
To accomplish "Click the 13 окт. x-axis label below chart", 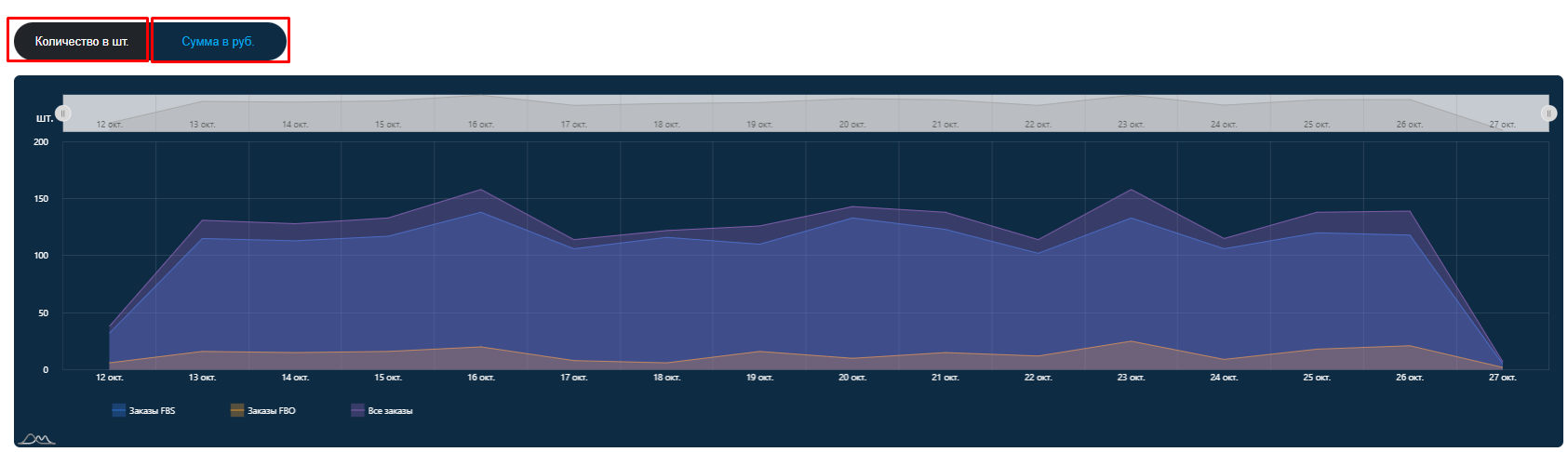I will pyautogui.click(x=202, y=378).
